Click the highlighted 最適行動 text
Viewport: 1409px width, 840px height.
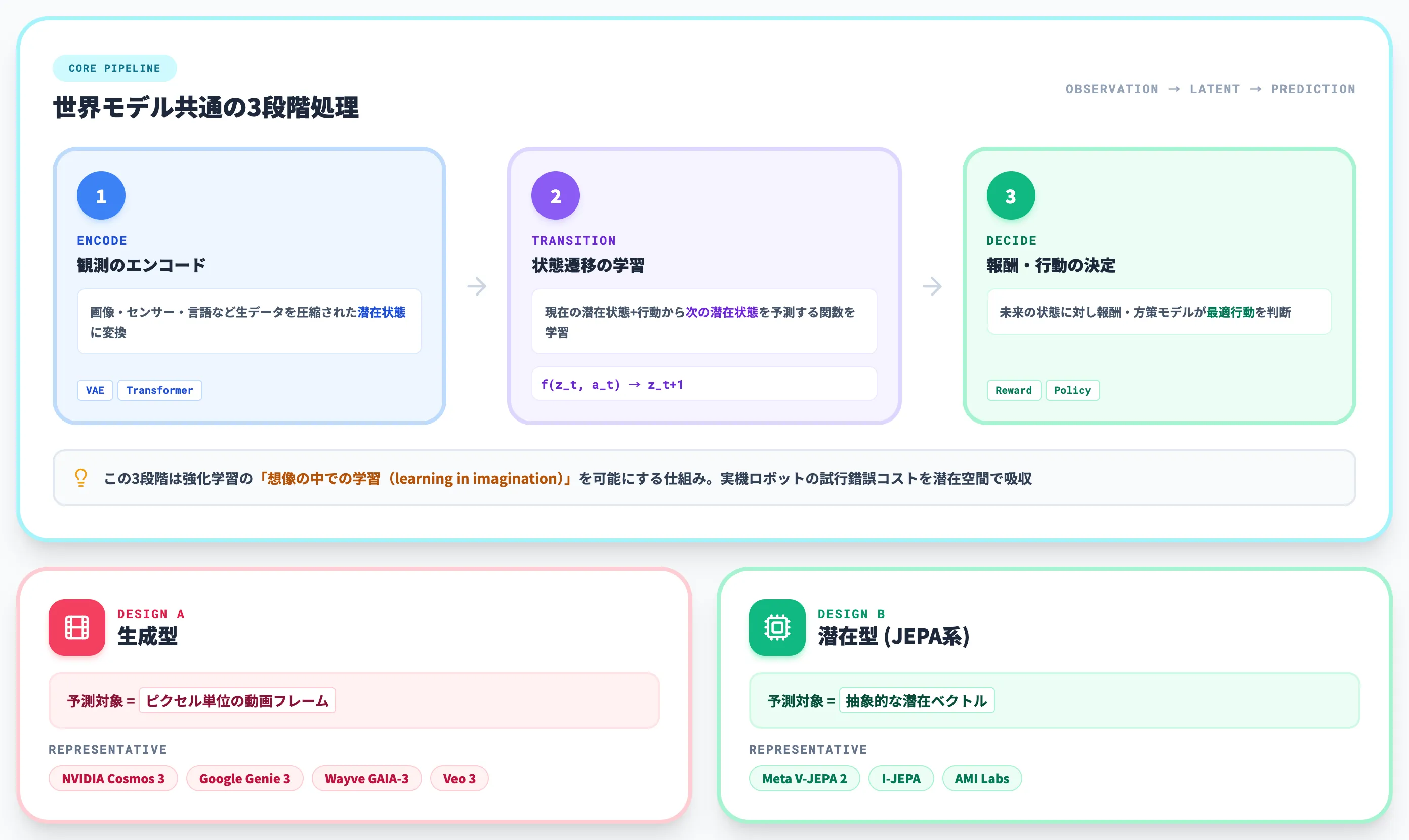click(x=1230, y=312)
